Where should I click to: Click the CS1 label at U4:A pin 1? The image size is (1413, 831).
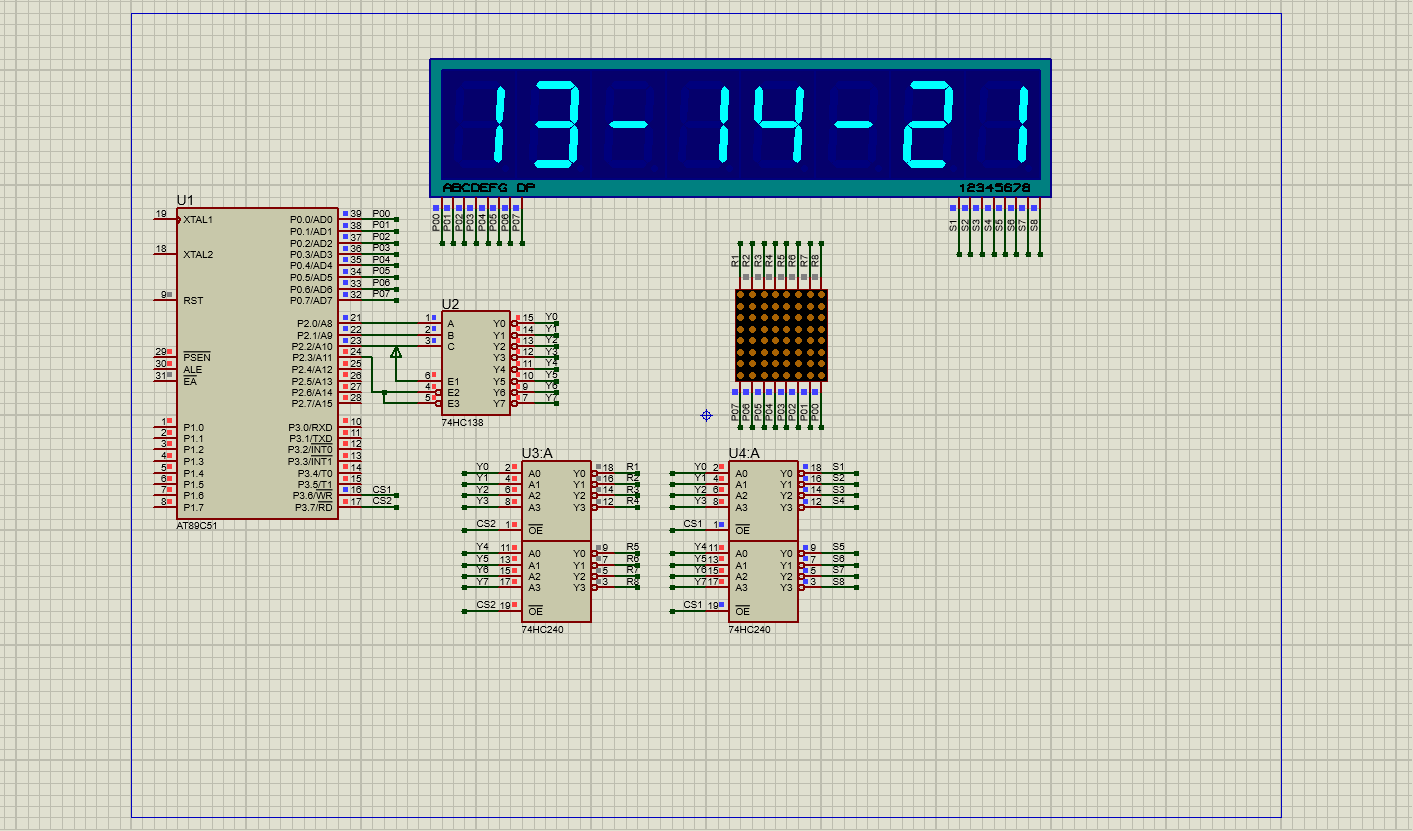[x=693, y=523]
